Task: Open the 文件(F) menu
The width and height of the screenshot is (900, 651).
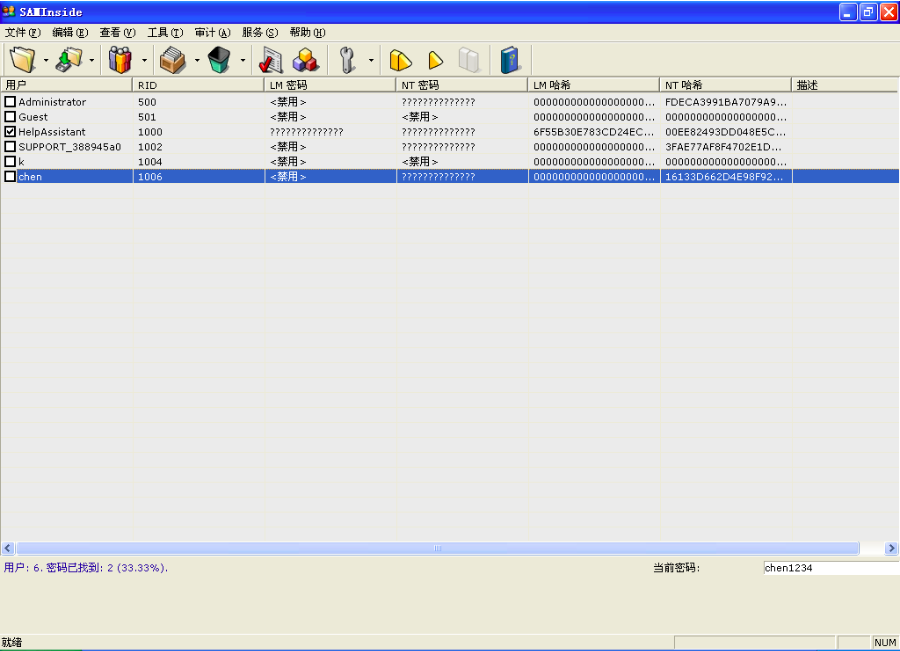Action: coord(22,32)
